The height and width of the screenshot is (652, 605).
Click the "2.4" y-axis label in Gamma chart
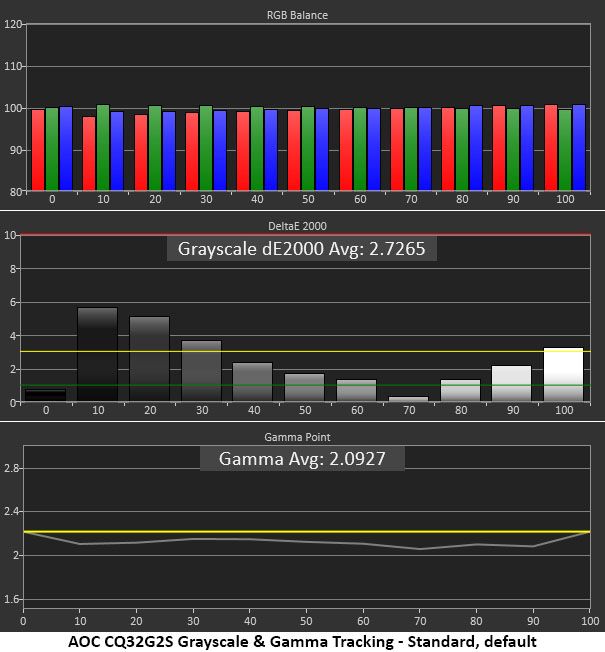[x=11, y=511]
